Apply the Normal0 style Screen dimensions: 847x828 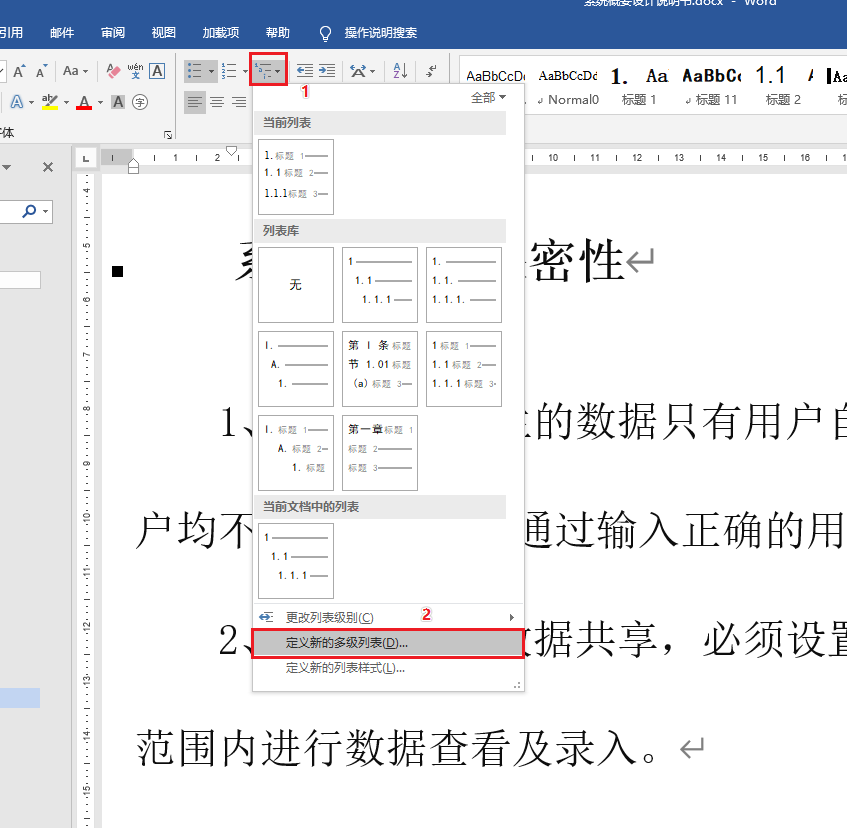tap(568, 86)
